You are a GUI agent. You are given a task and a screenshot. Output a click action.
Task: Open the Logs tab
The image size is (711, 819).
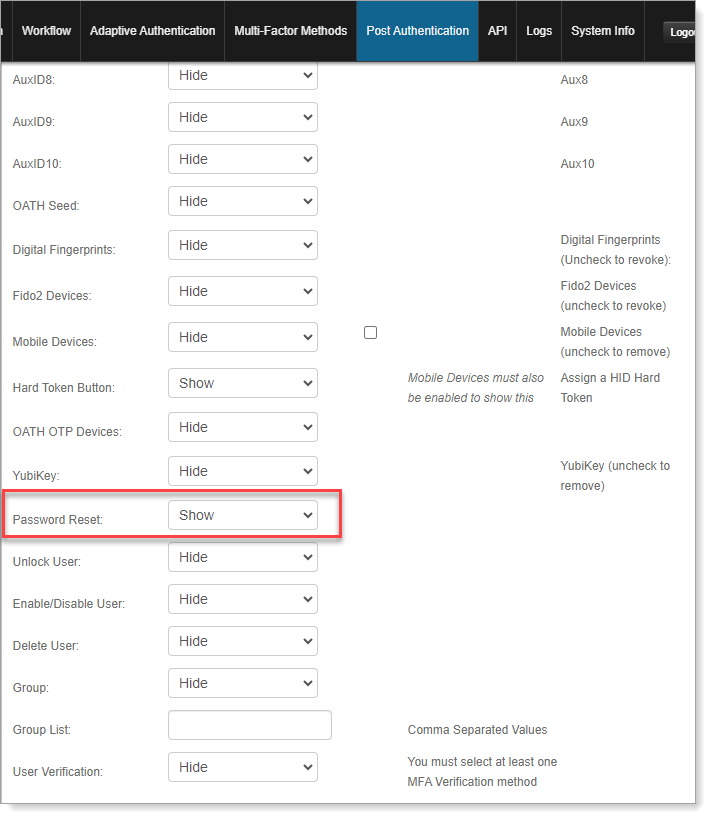[x=539, y=31]
